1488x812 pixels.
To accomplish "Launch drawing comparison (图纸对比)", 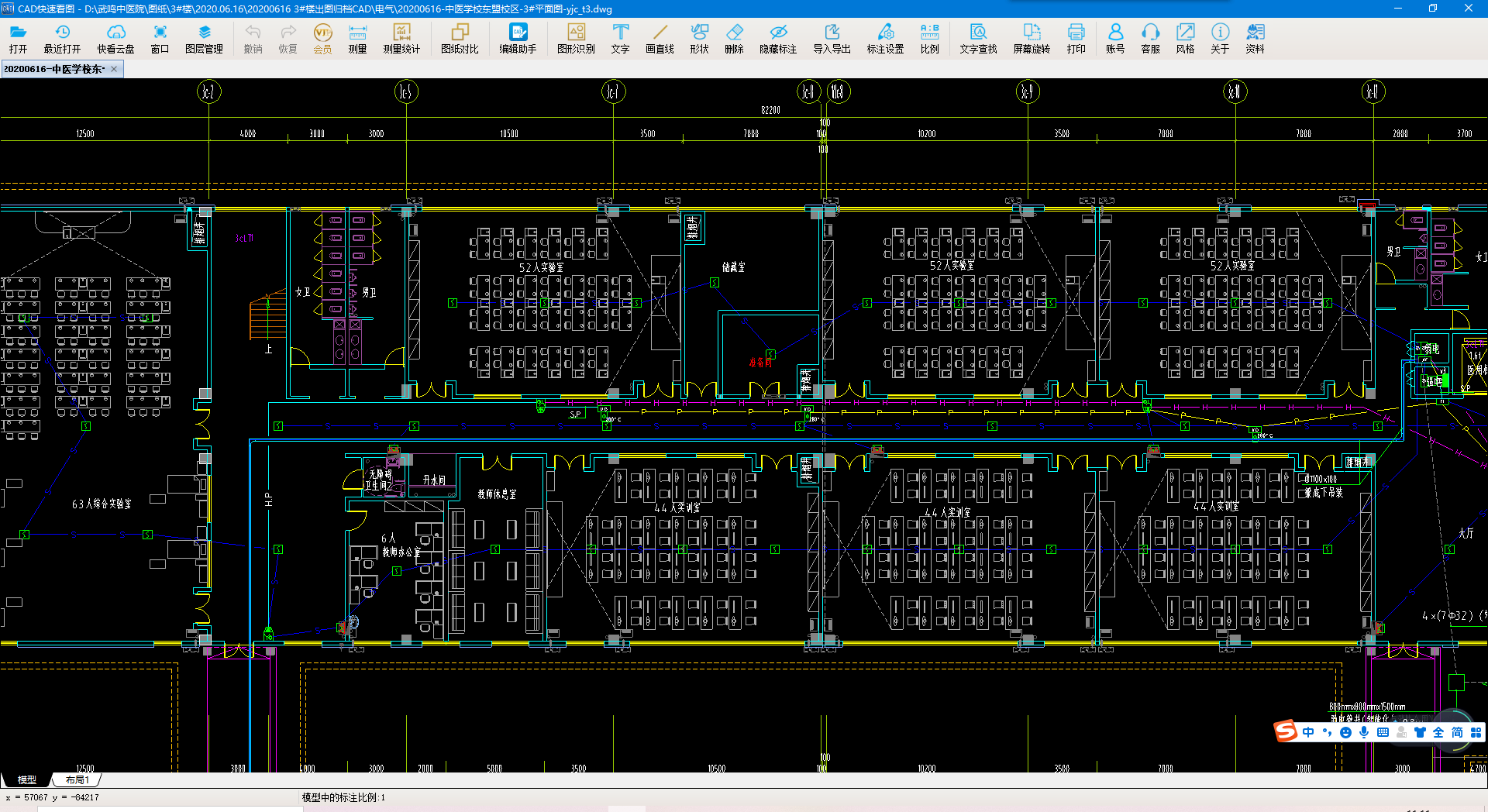I will click(460, 39).
